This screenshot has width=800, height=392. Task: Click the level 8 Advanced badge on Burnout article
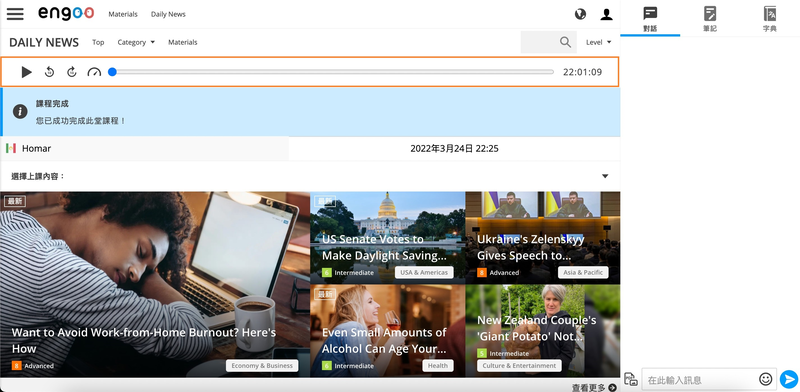coord(33,365)
